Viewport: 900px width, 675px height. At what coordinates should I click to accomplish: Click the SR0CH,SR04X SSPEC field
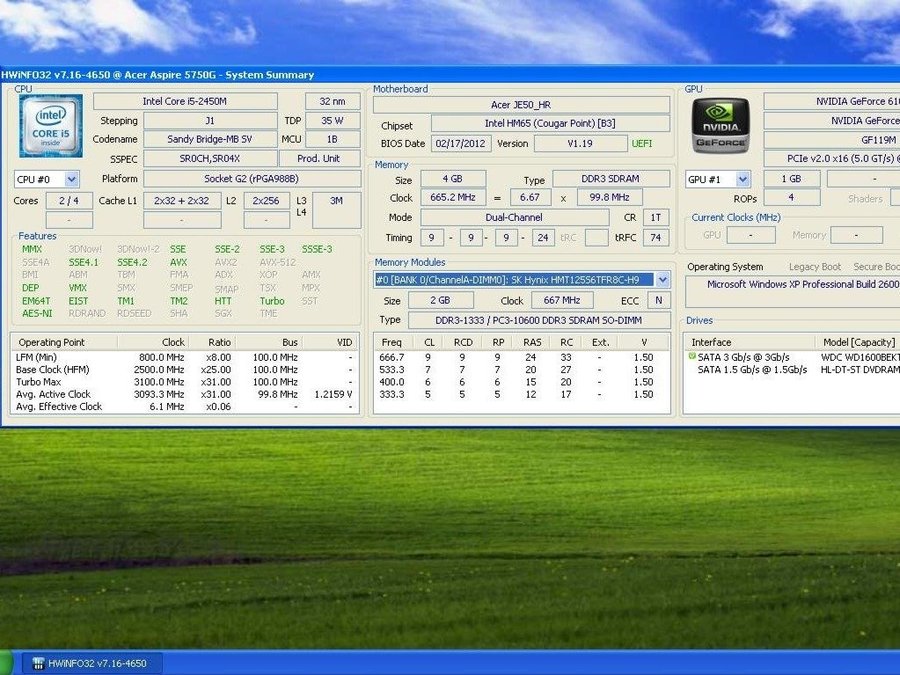tap(210, 158)
